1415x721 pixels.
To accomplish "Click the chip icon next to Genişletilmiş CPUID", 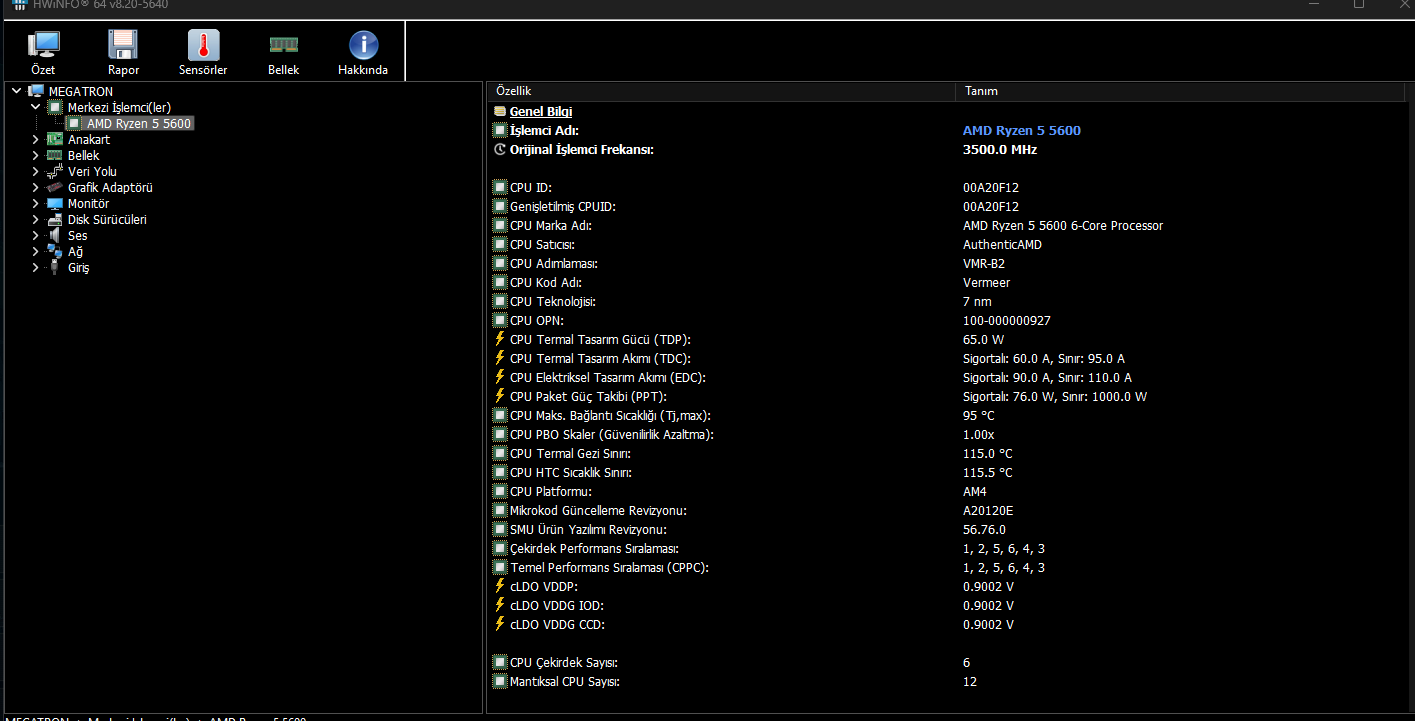I will point(500,207).
